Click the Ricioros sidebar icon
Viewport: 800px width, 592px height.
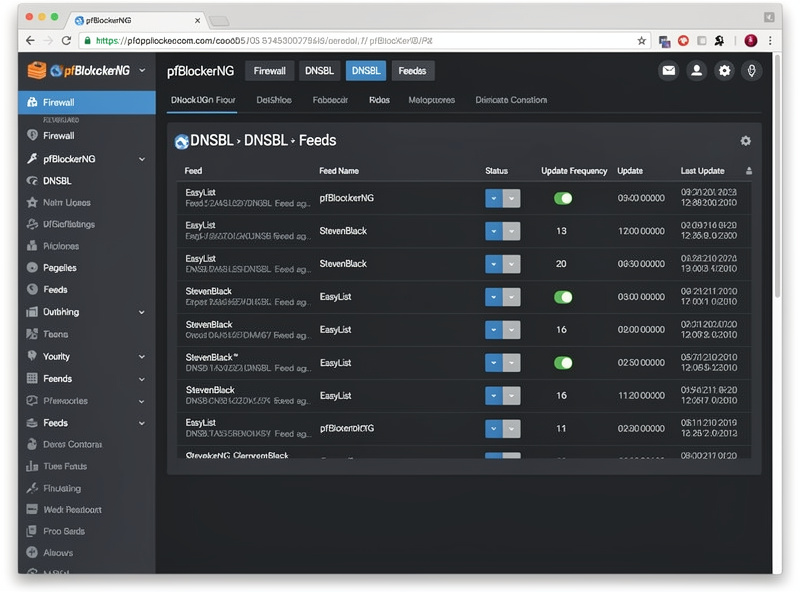coord(32,245)
